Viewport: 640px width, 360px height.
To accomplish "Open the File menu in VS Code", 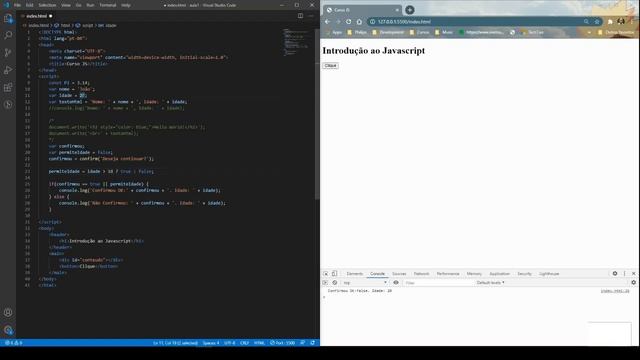I will click(x=17, y=5).
